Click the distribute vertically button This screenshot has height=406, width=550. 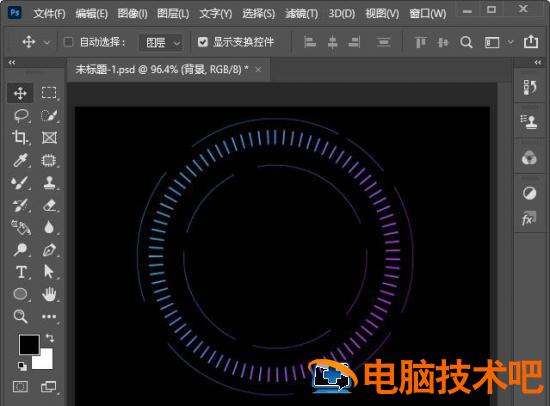383,42
